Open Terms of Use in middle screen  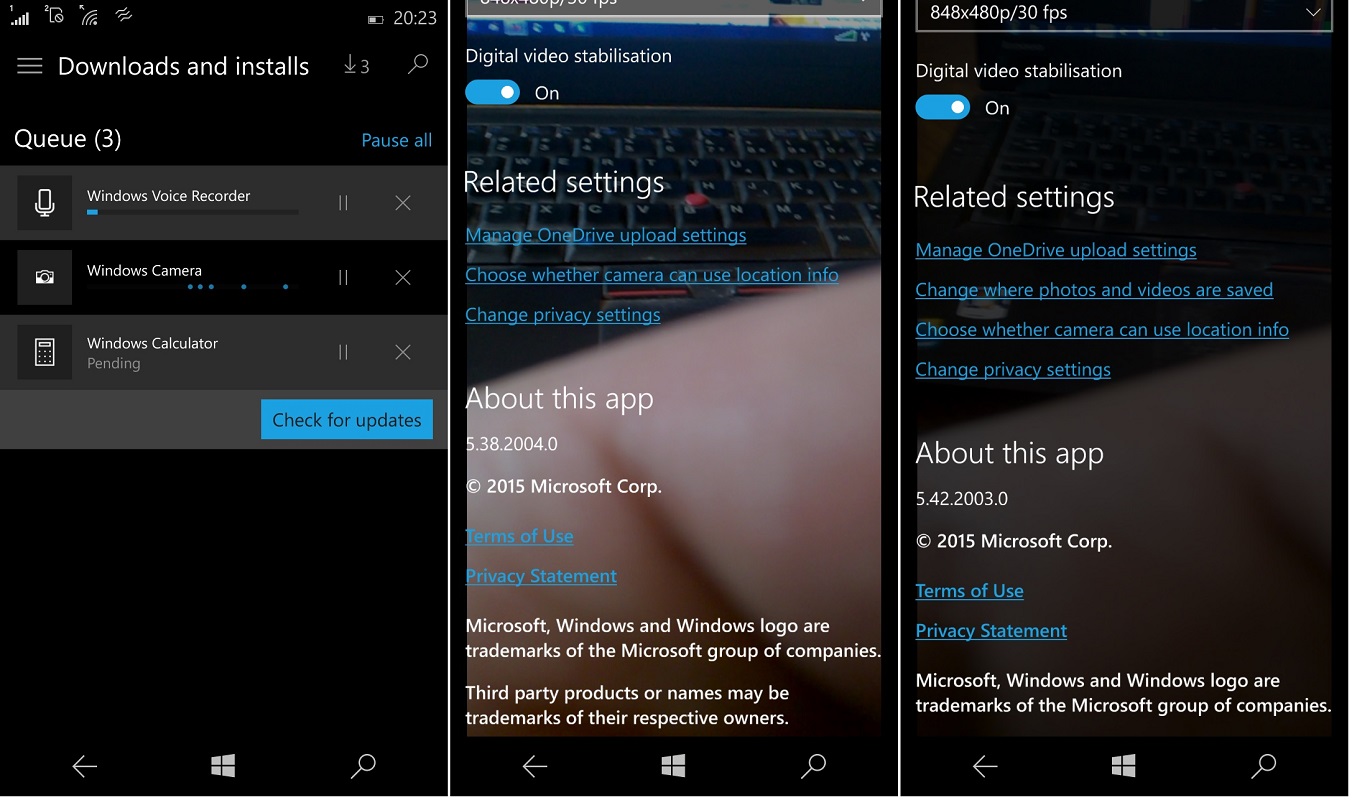coord(519,536)
